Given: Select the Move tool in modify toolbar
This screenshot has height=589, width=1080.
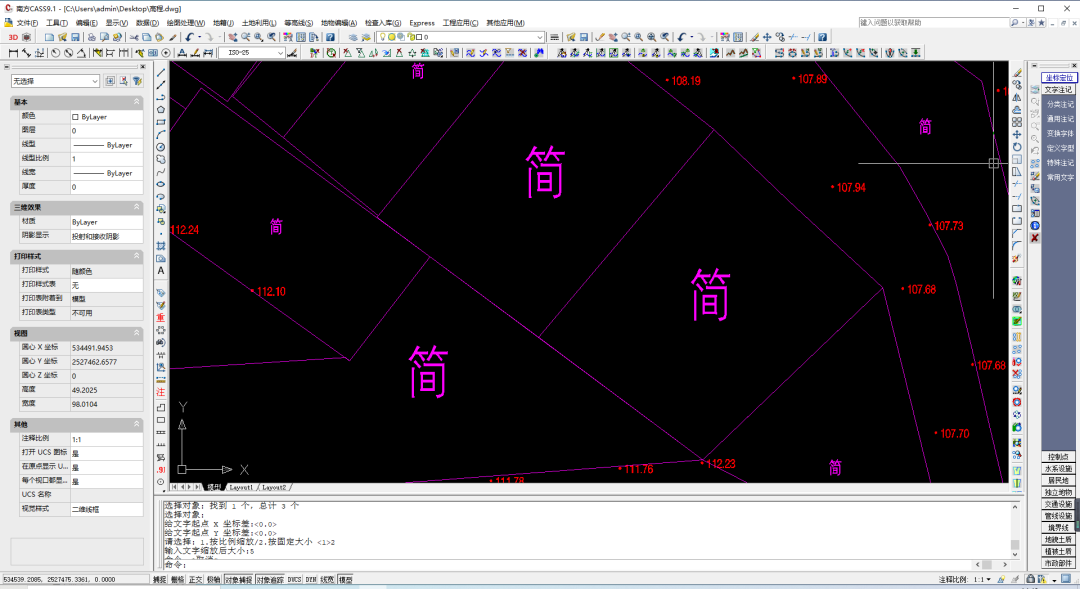Looking at the screenshot, I should coord(1017,134).
